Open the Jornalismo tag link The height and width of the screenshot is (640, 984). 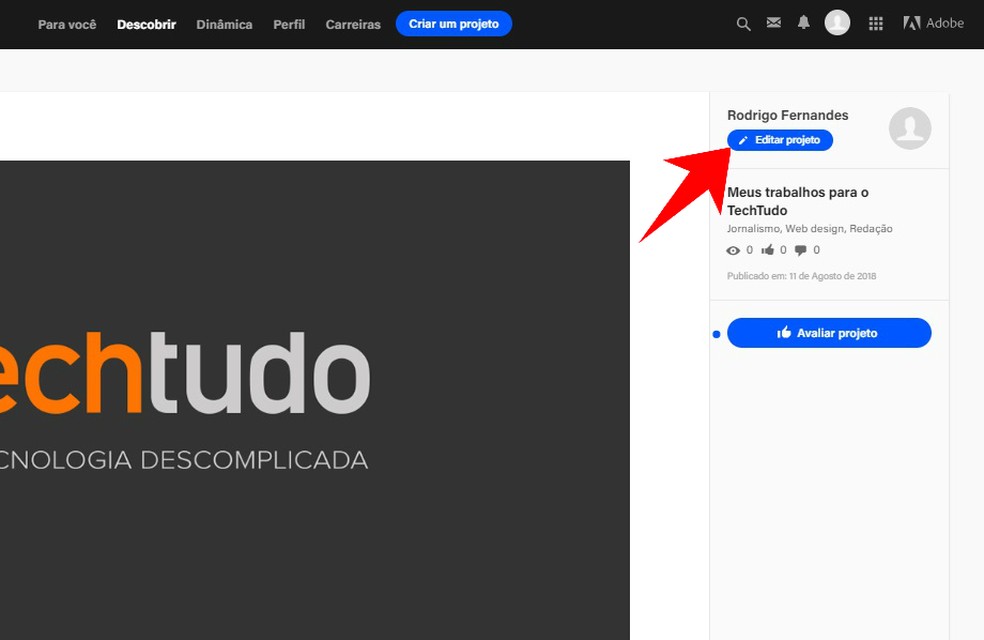click(x=752, y=228)
